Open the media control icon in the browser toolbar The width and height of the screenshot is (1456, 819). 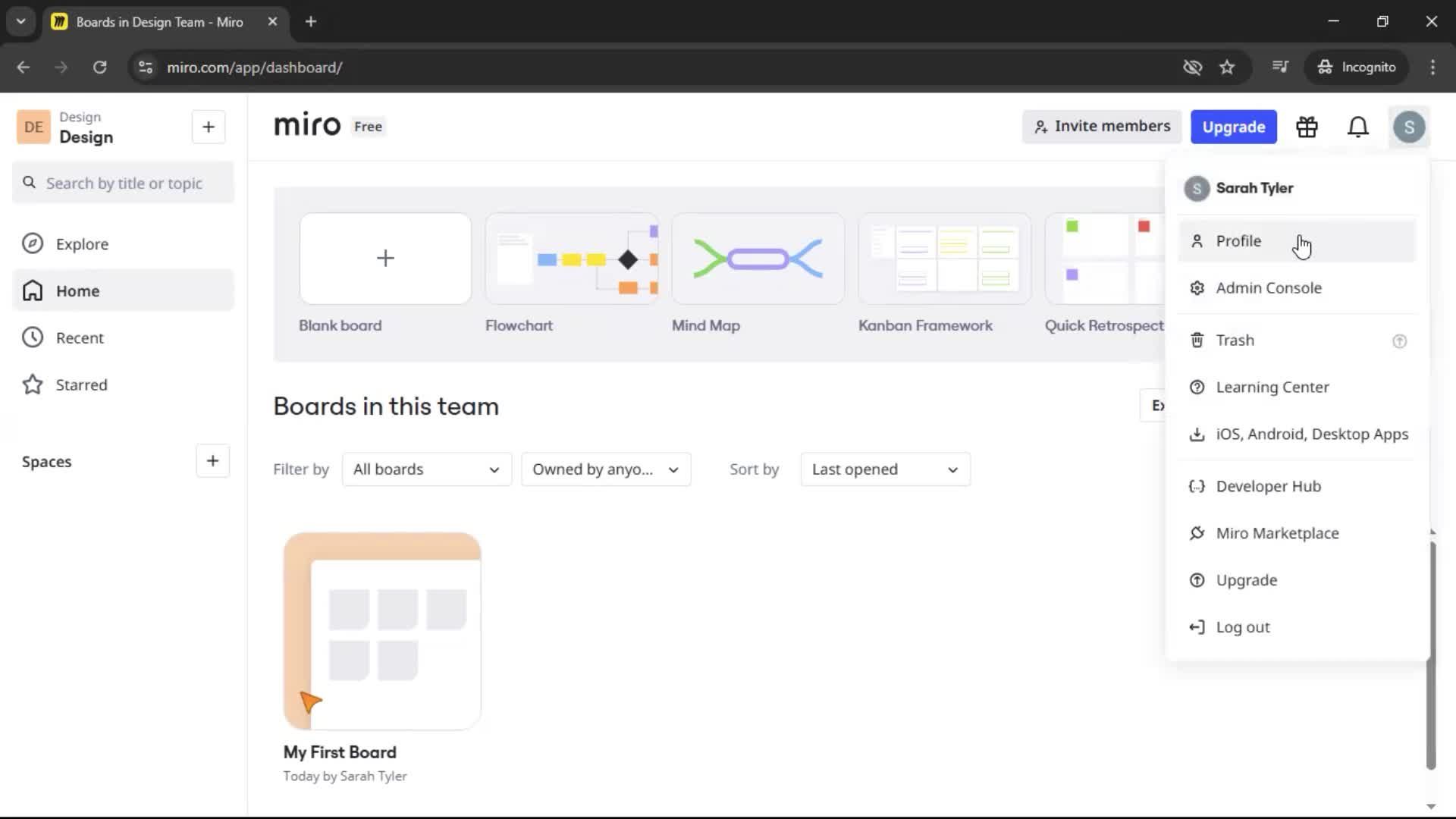(1280, 67)
